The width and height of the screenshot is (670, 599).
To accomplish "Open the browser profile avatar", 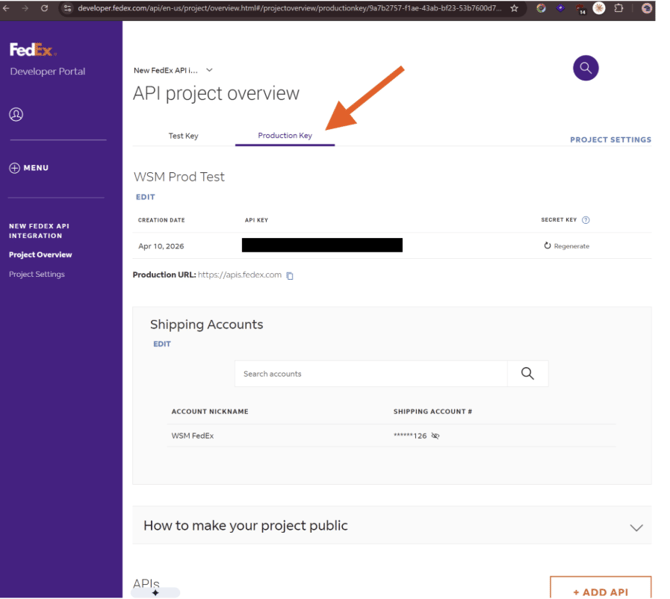I will [646, 8].
